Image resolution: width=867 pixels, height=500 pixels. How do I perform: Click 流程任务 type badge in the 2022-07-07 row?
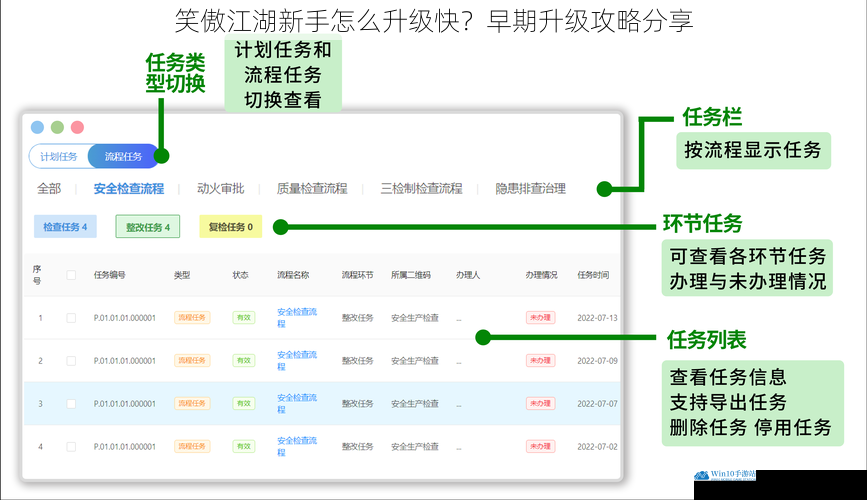(x=192, y=403)
